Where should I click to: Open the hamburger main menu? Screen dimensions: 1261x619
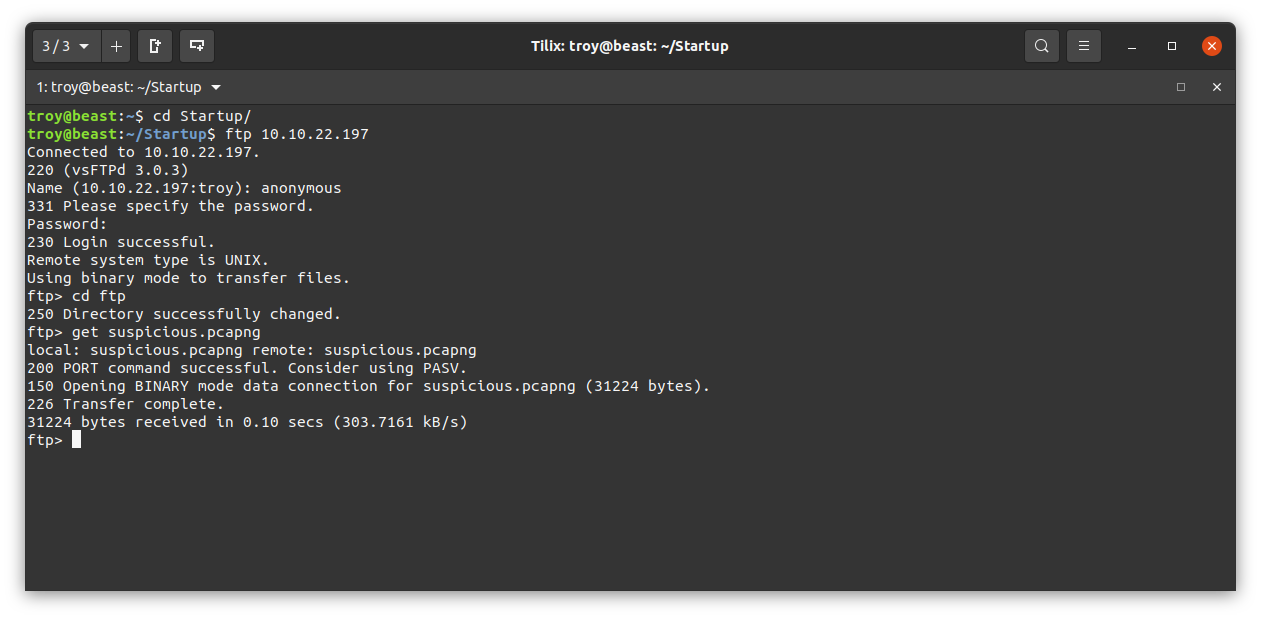[x=1084, y=46]
